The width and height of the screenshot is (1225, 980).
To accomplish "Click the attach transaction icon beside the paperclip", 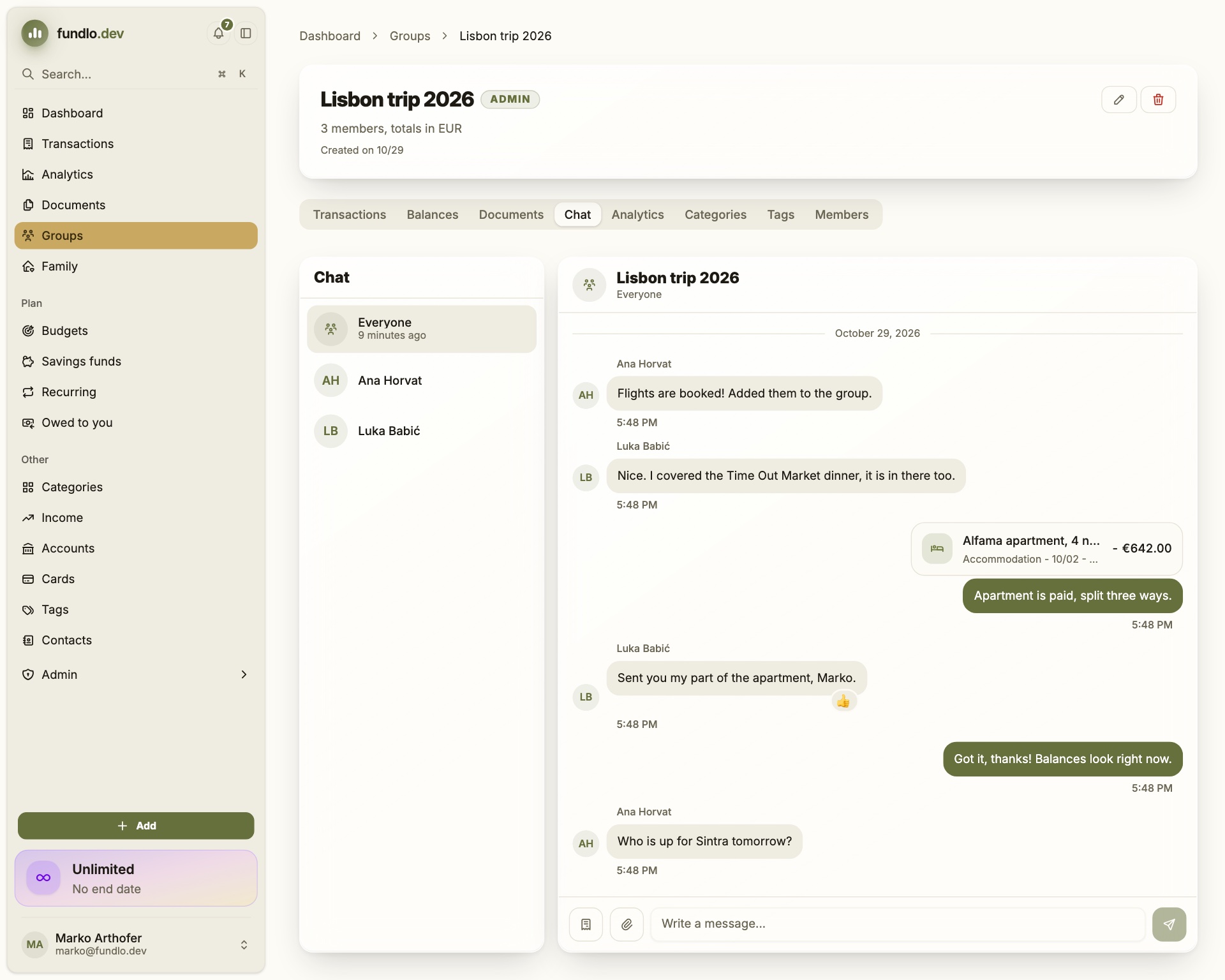I will (x=586, y=924).
